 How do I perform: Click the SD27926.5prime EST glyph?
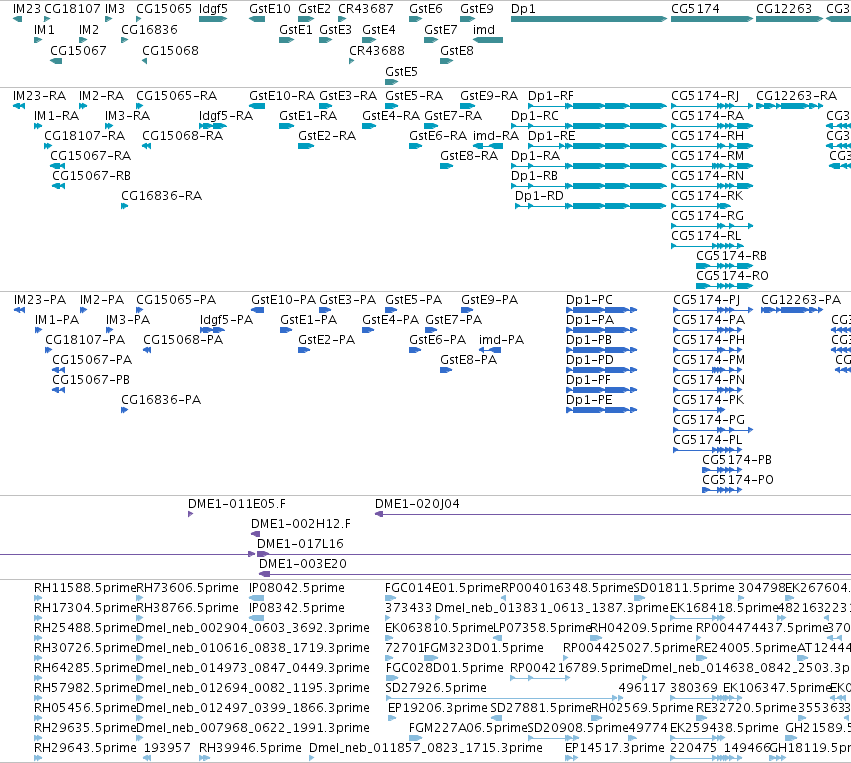[x=504, y=698]
